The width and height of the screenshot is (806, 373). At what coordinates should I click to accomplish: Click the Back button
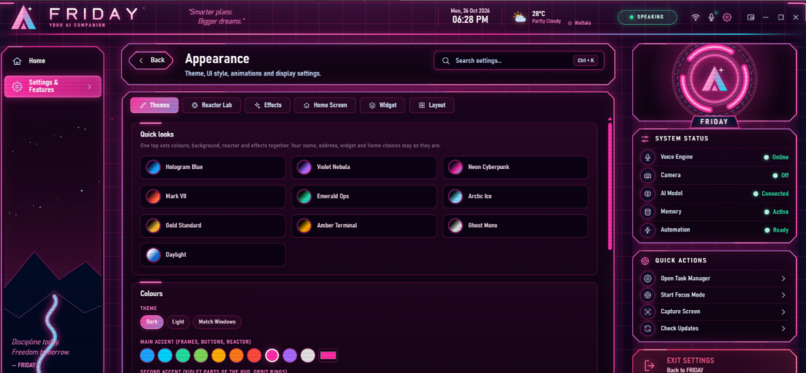pos(151,60)
